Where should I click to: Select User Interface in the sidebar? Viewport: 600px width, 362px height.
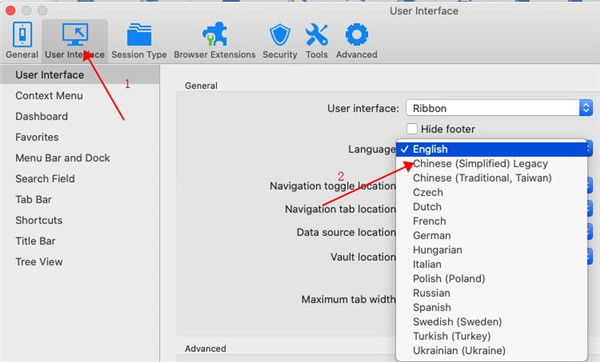(80, 75)
